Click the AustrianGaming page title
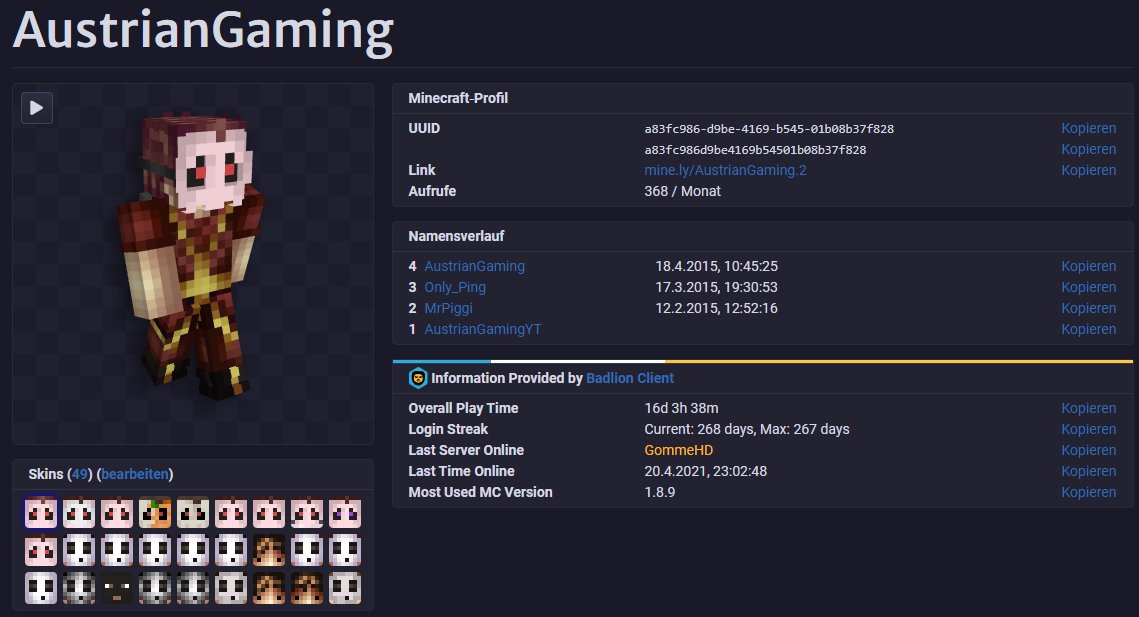The image size is (1139, 617). [x=203, y=31]
